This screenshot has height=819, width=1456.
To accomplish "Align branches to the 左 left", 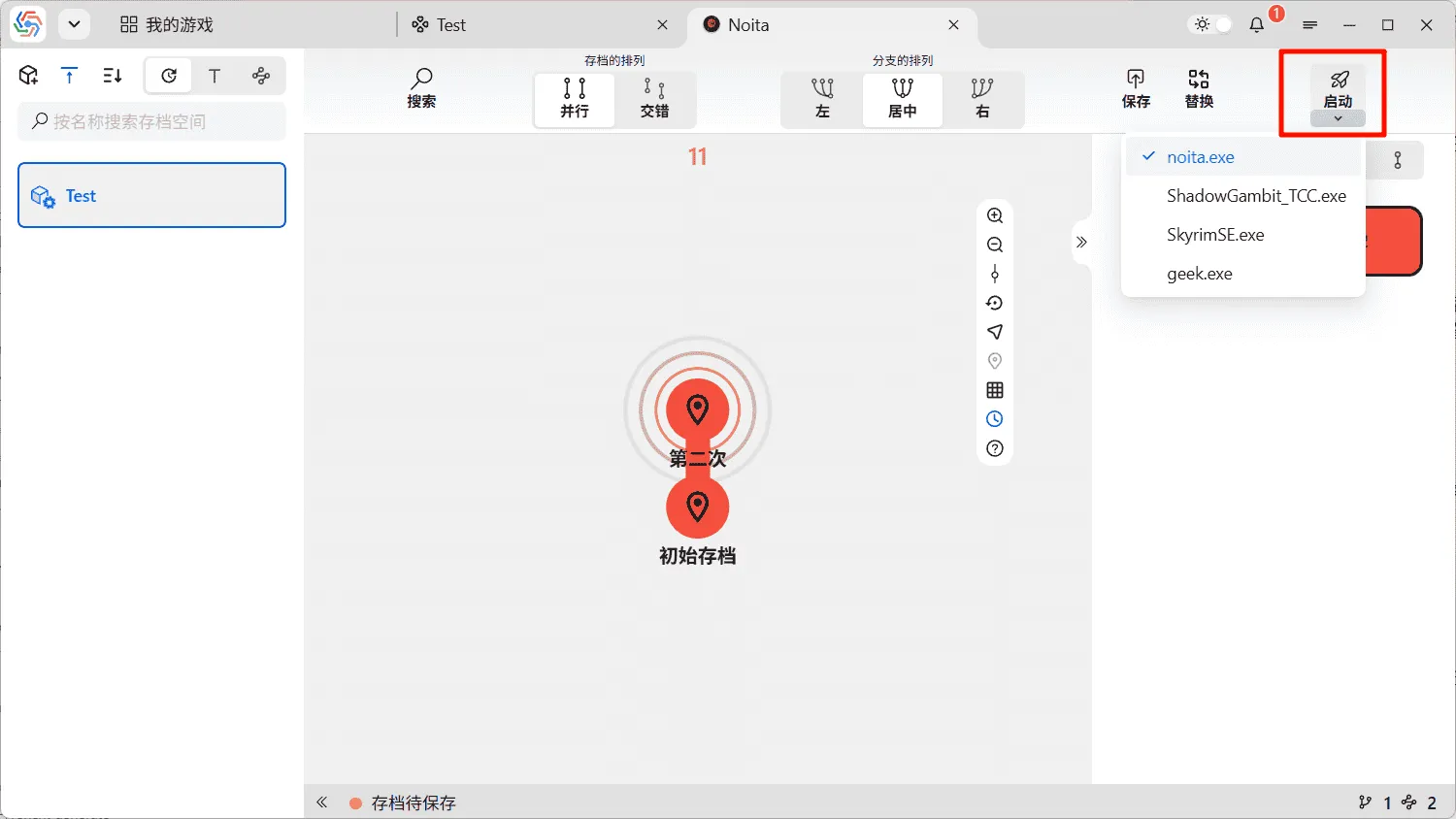I will tap(822, 98).
